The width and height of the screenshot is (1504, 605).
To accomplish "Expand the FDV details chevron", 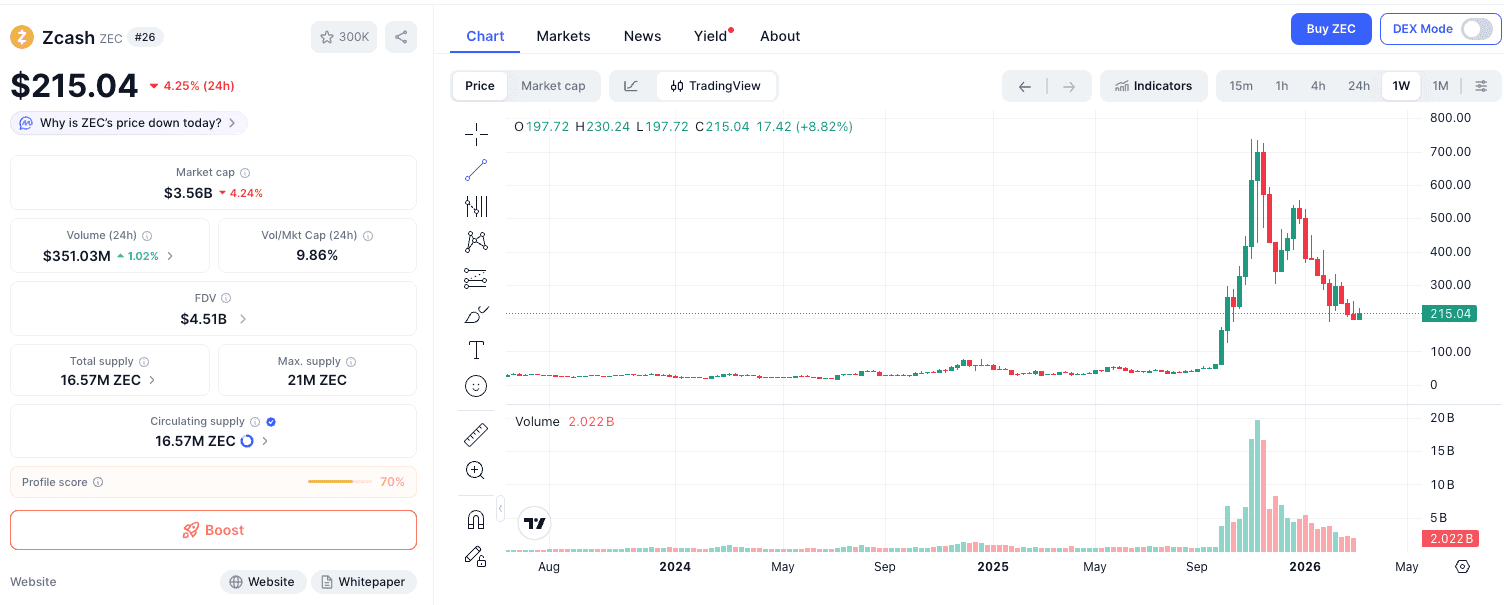I will [243, 319].
